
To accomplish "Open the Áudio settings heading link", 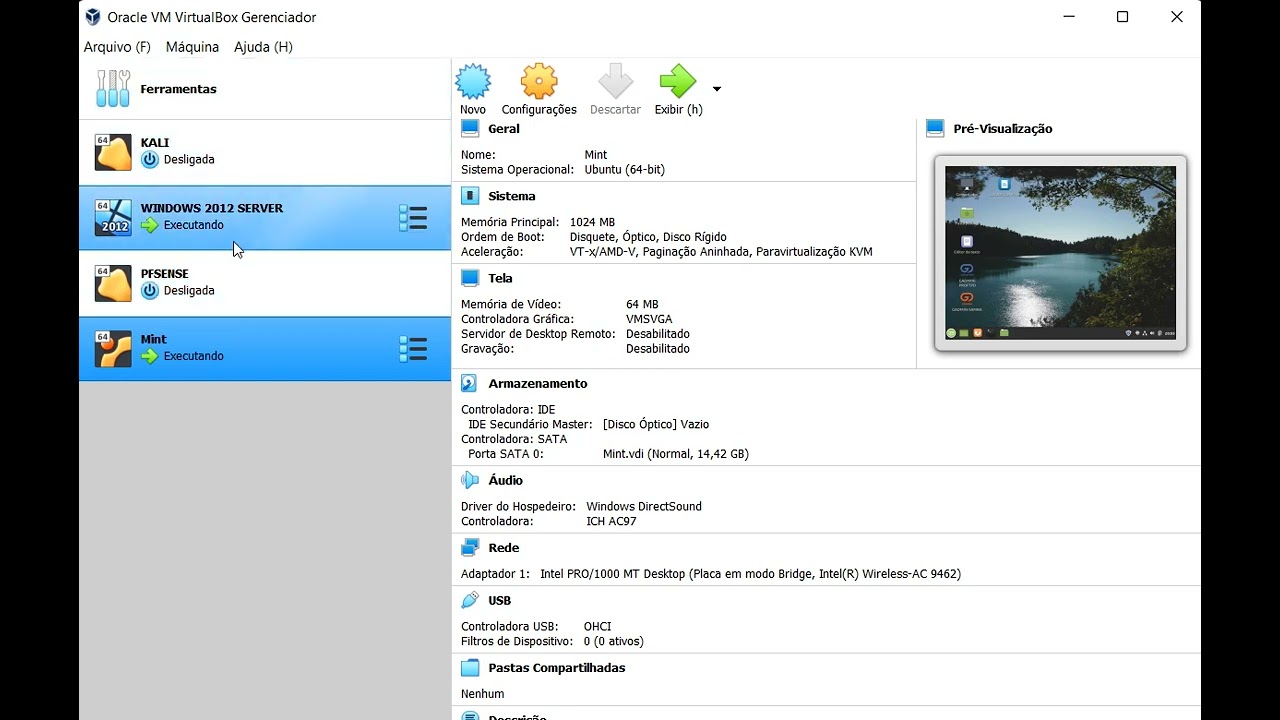I will 506,481.
